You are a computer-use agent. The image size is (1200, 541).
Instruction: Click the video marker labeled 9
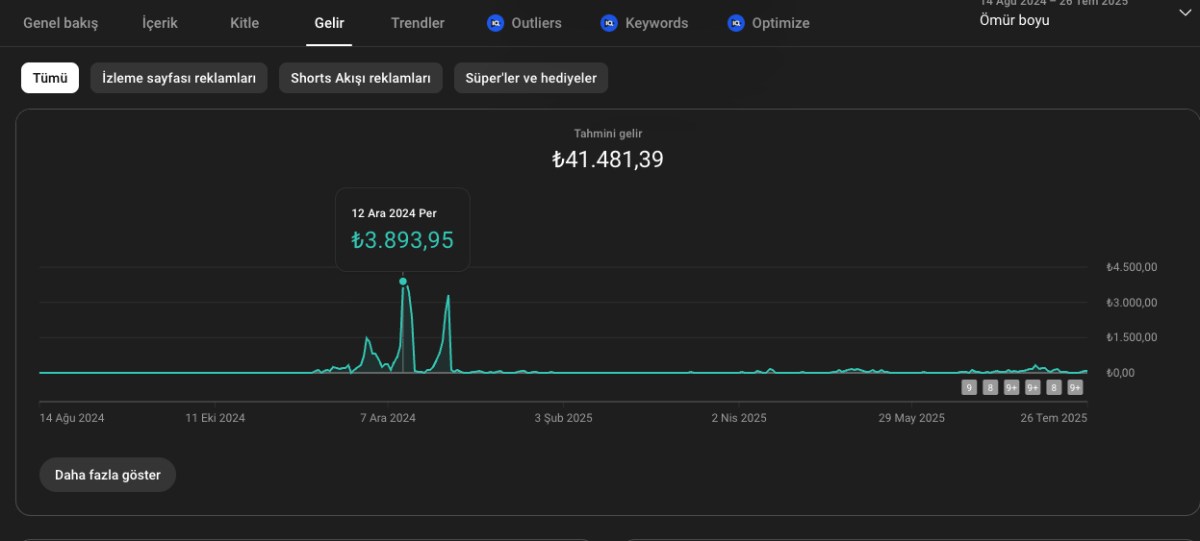click(968, 388)
